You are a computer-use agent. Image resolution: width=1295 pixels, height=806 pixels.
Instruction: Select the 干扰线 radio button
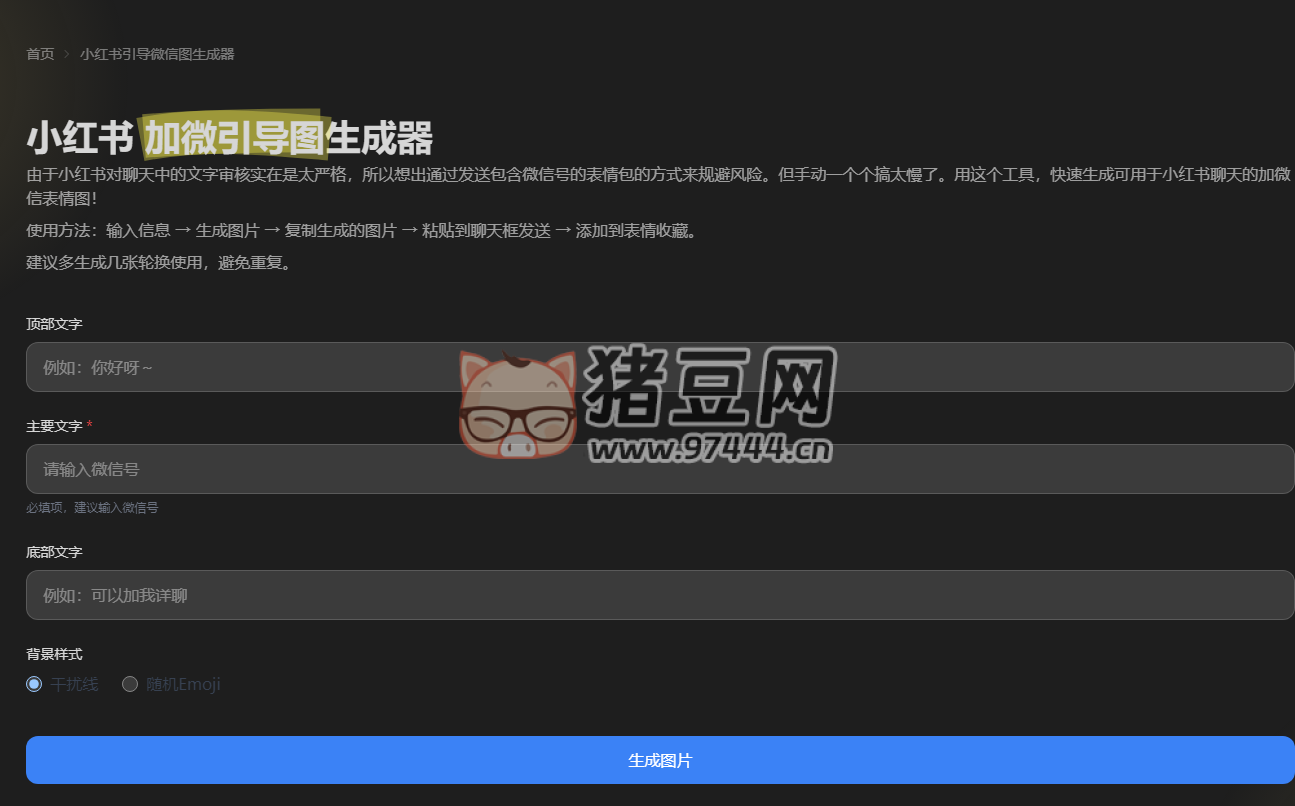pos(34,684)
